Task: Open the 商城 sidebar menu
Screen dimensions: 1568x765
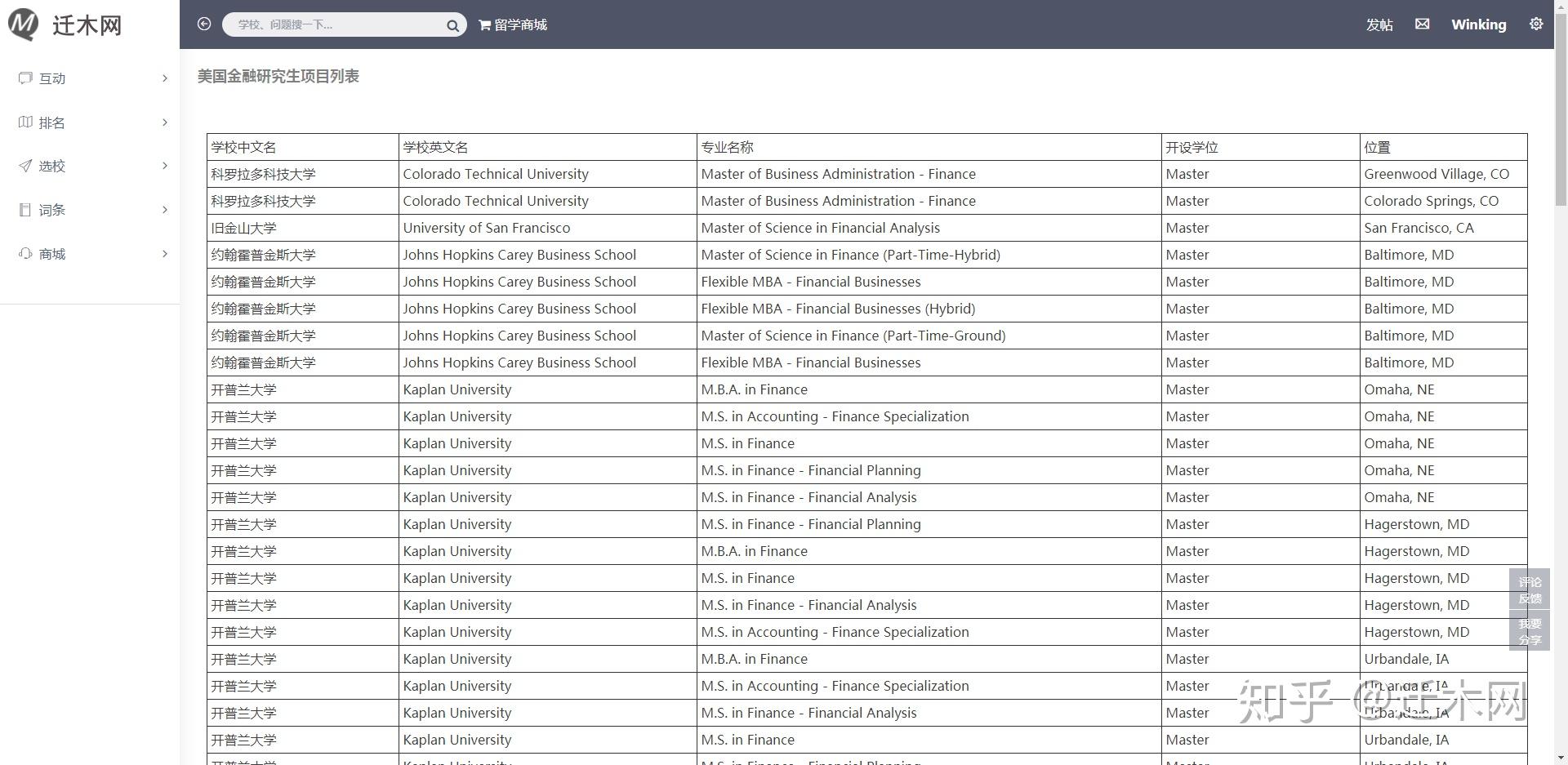Action: coord(90,254)
